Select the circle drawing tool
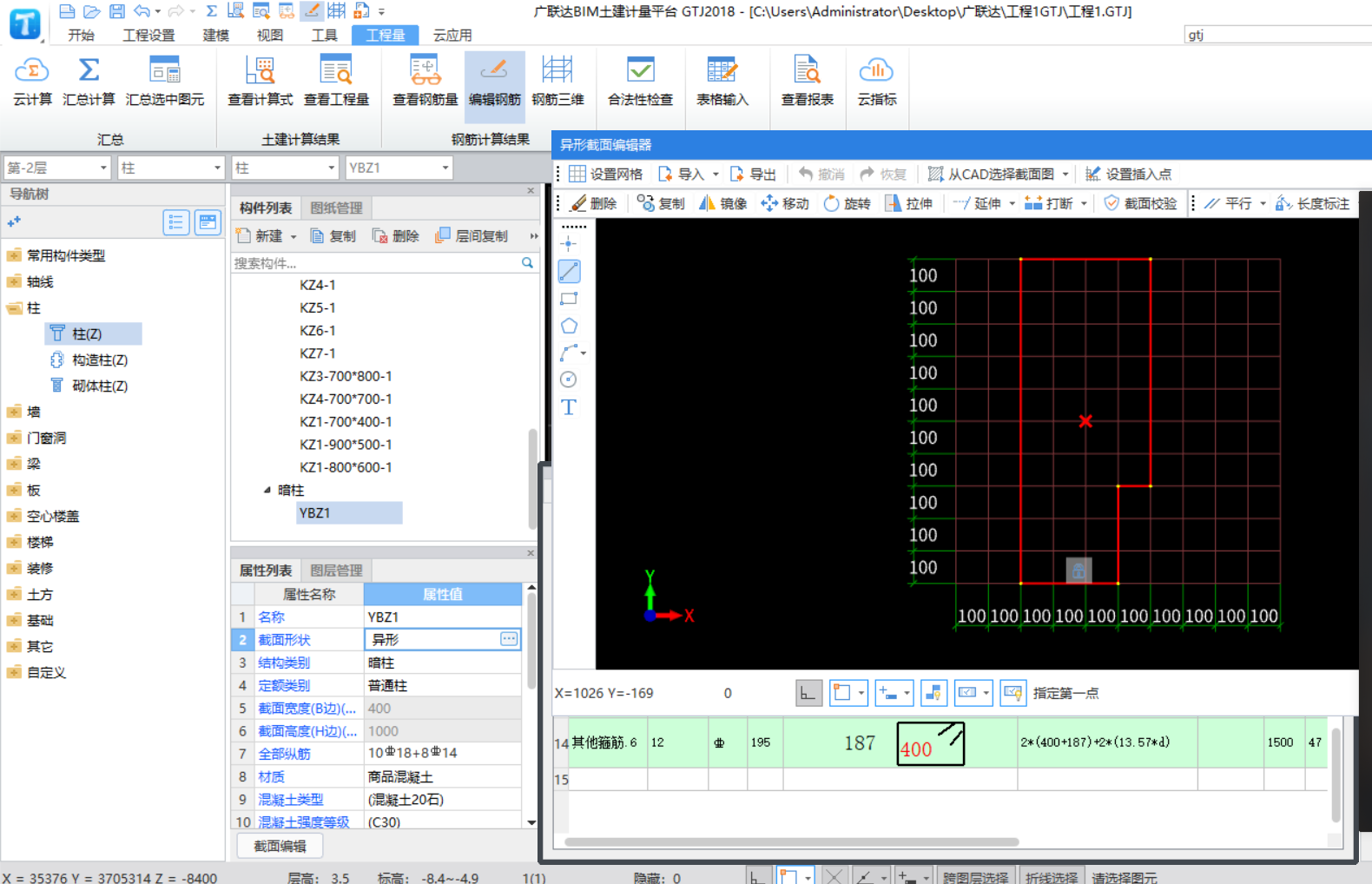Image resolution: width=1372 pixels, height=884 pixels. pos(569,379)
